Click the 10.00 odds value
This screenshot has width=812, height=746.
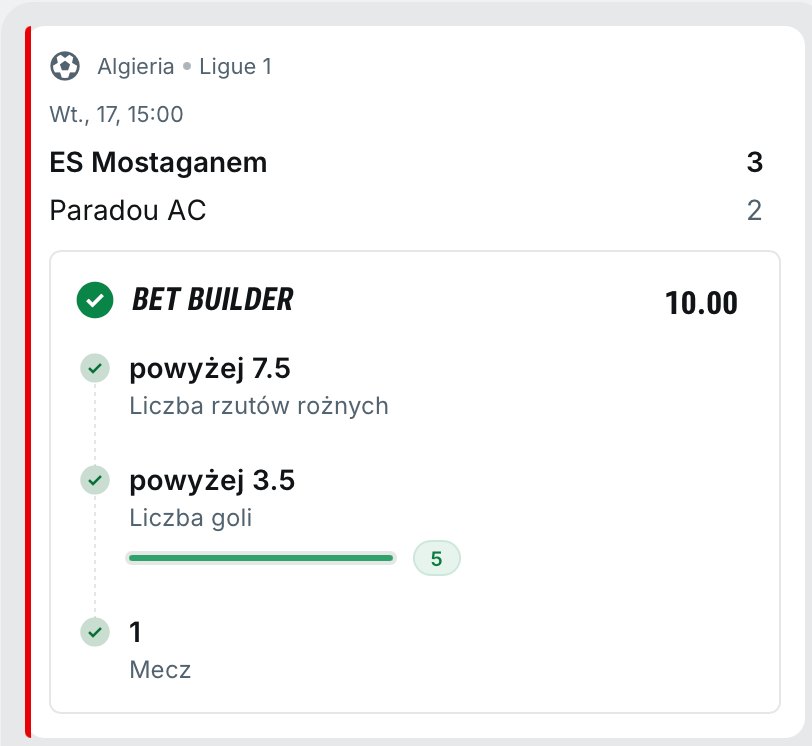[701, 302]
